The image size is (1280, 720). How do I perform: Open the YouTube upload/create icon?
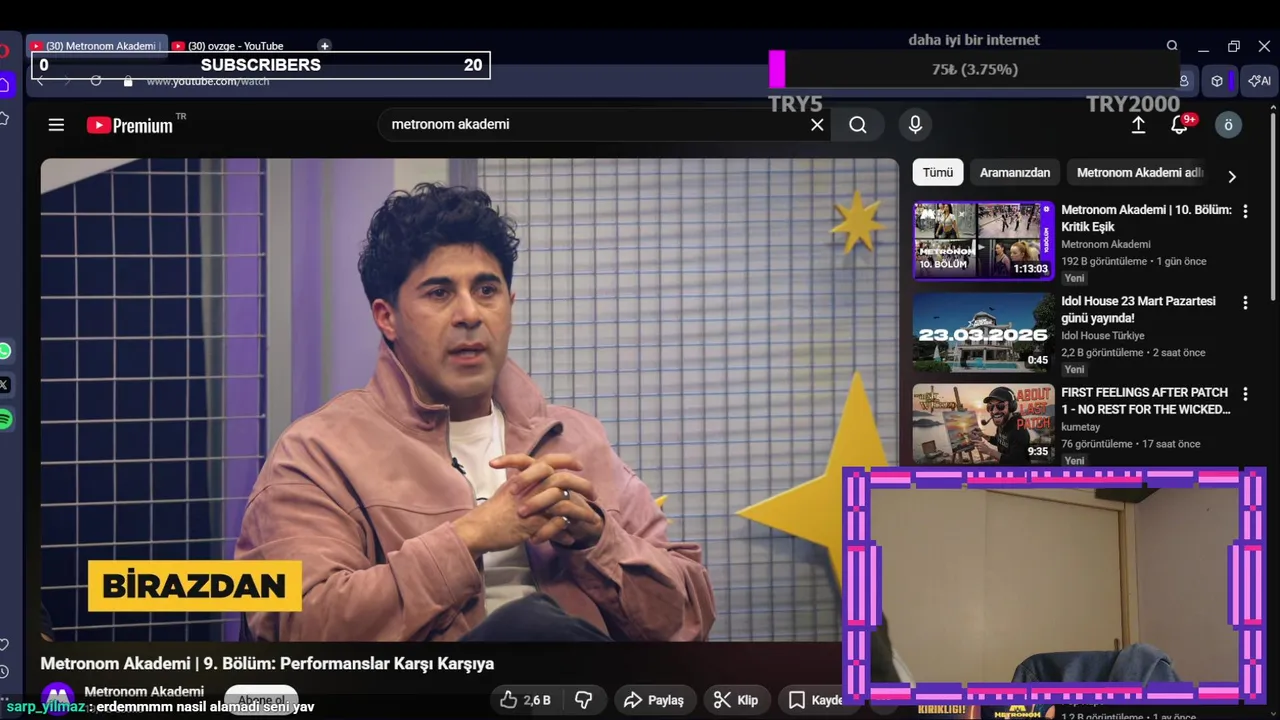1138,125
